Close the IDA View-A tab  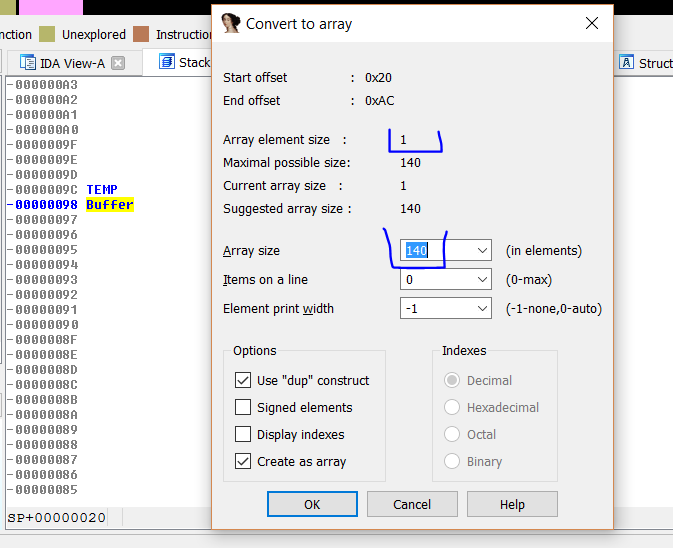coord(118,63)
